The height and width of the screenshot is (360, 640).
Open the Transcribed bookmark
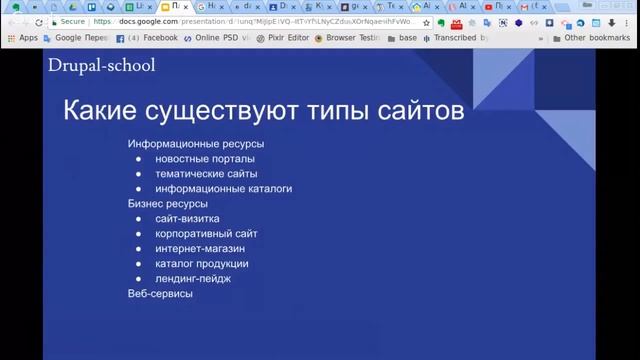456,38
